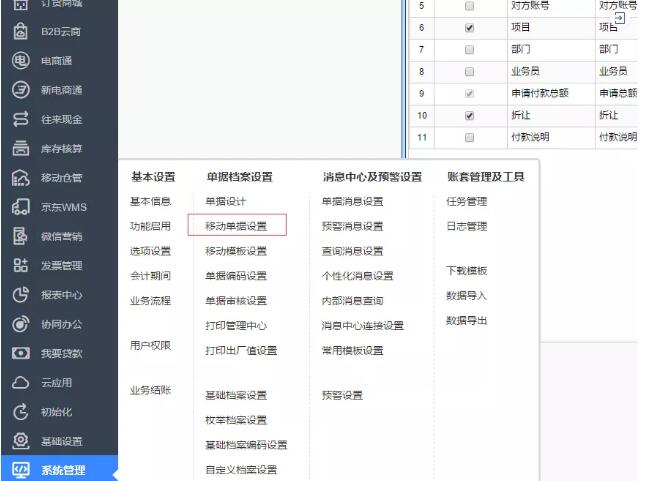This screenshot has width=647, height=481.
Task: Open the 基础设置 gear icon
Action: [21, 441]
